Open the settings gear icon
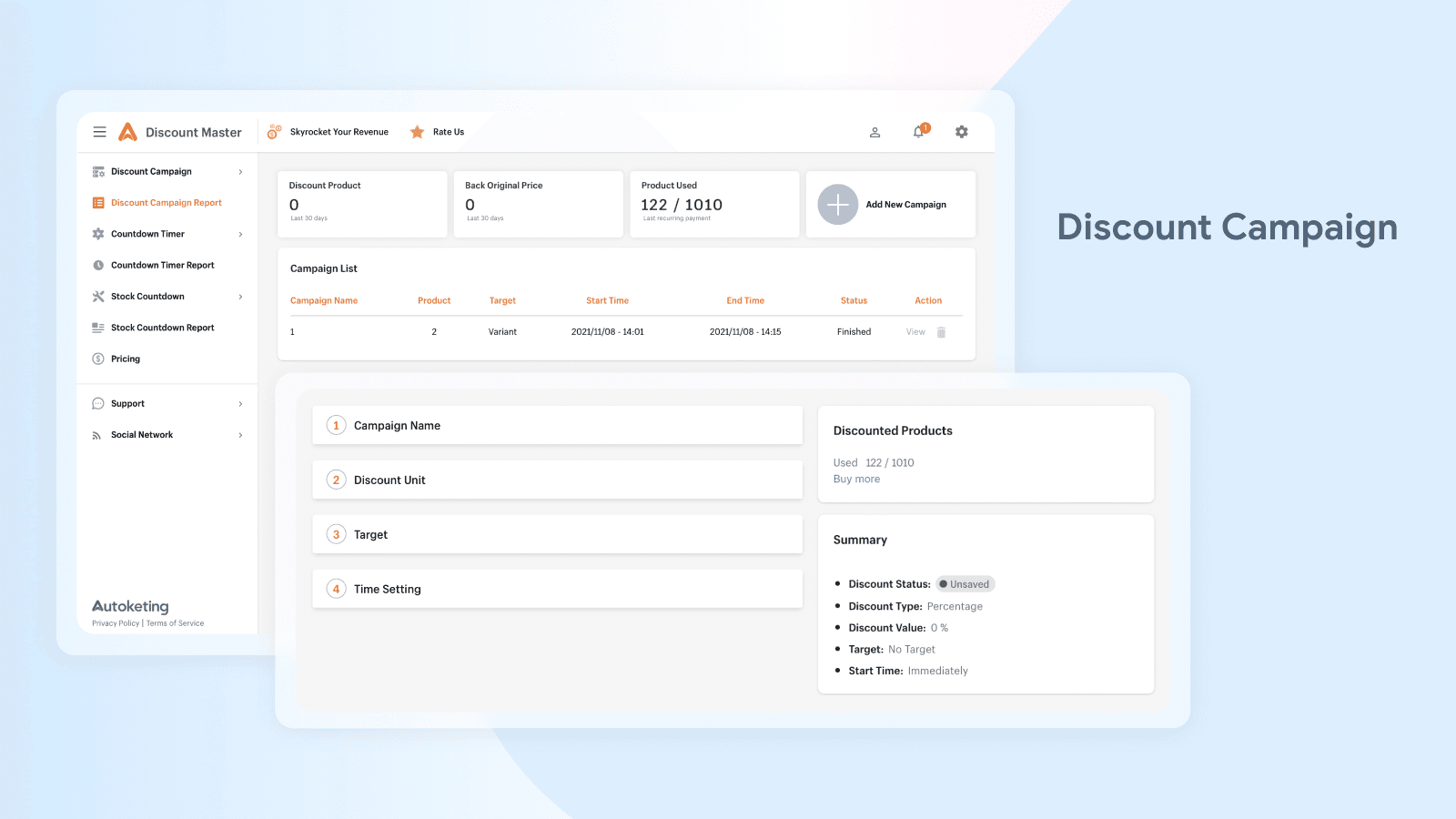The image size is (1456, 819). point(962,132)
